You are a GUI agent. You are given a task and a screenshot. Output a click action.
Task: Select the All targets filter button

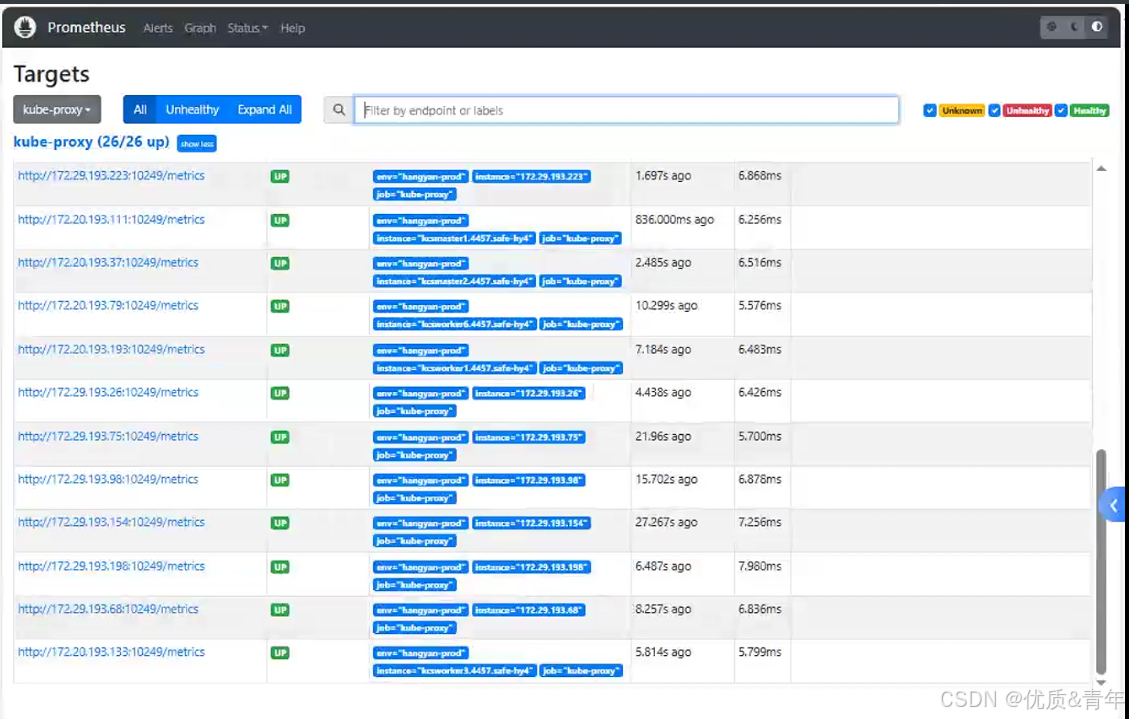140,109
